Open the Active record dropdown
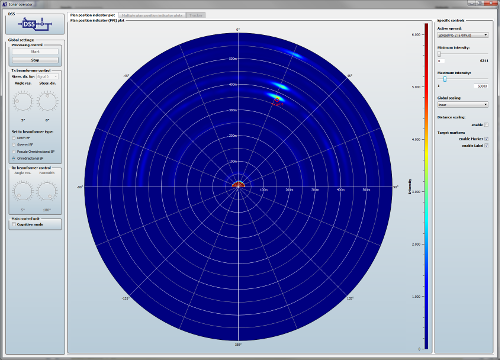 pos(463,35)
